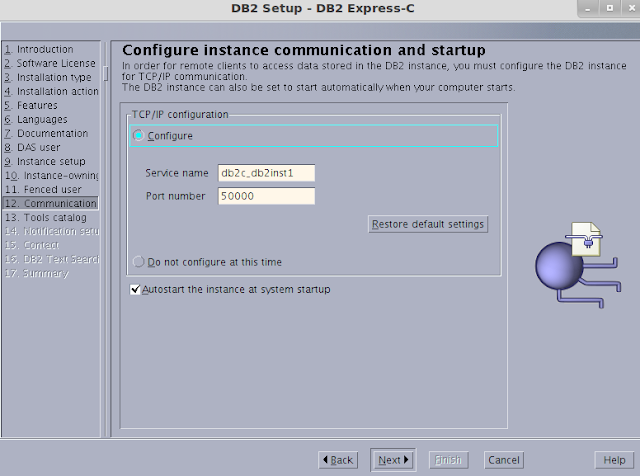The height and width of the screenshot is (476, 640).
Task: Open step 6 Languages
Action: pos(36,119)
